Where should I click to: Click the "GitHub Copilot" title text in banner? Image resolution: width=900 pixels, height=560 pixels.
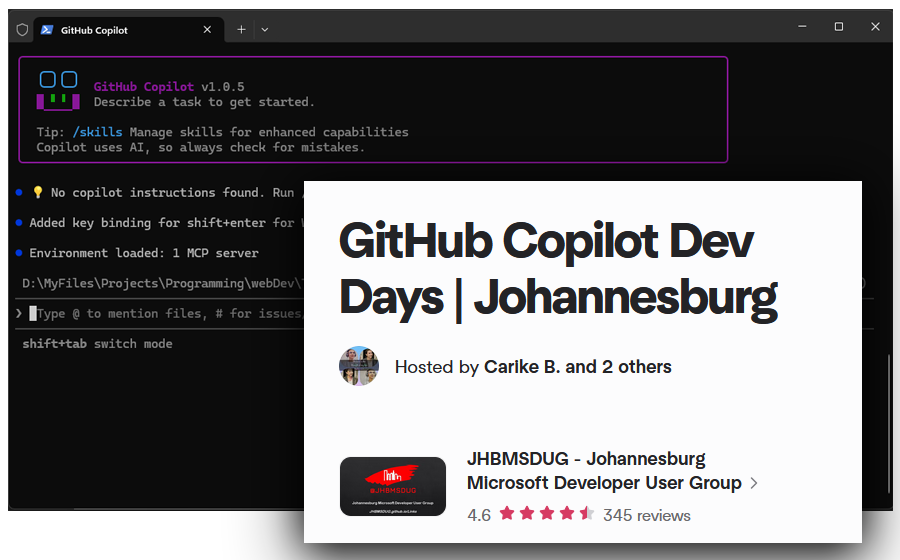tap(143, 87)
